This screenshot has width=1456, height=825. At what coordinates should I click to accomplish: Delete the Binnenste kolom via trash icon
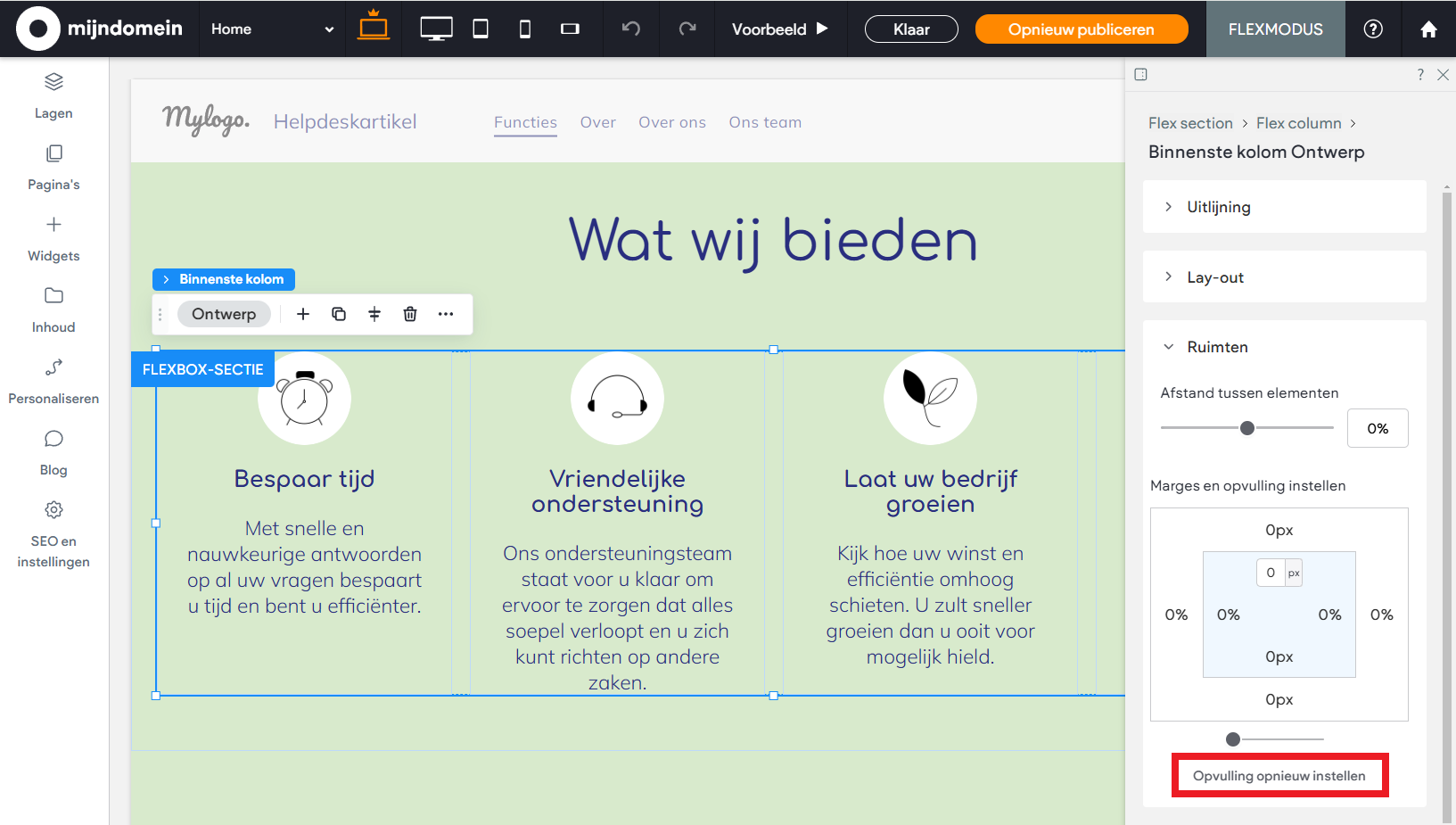(410, 314)
